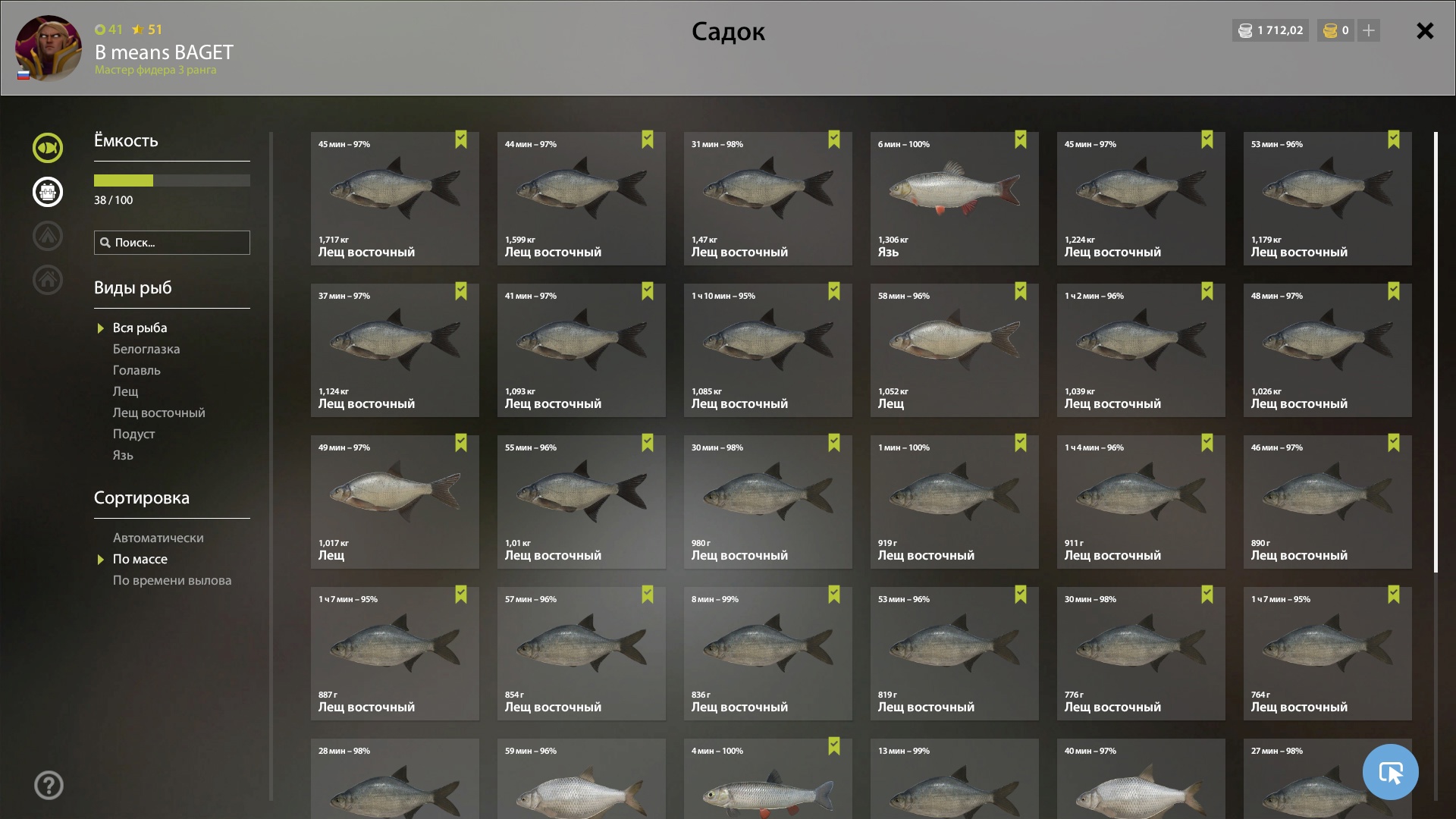The height and width of the screenshot is (819, 1456).
Task: Toggle bookmark on 890 г Лещ восточный
Action: tap(1394, 443)
